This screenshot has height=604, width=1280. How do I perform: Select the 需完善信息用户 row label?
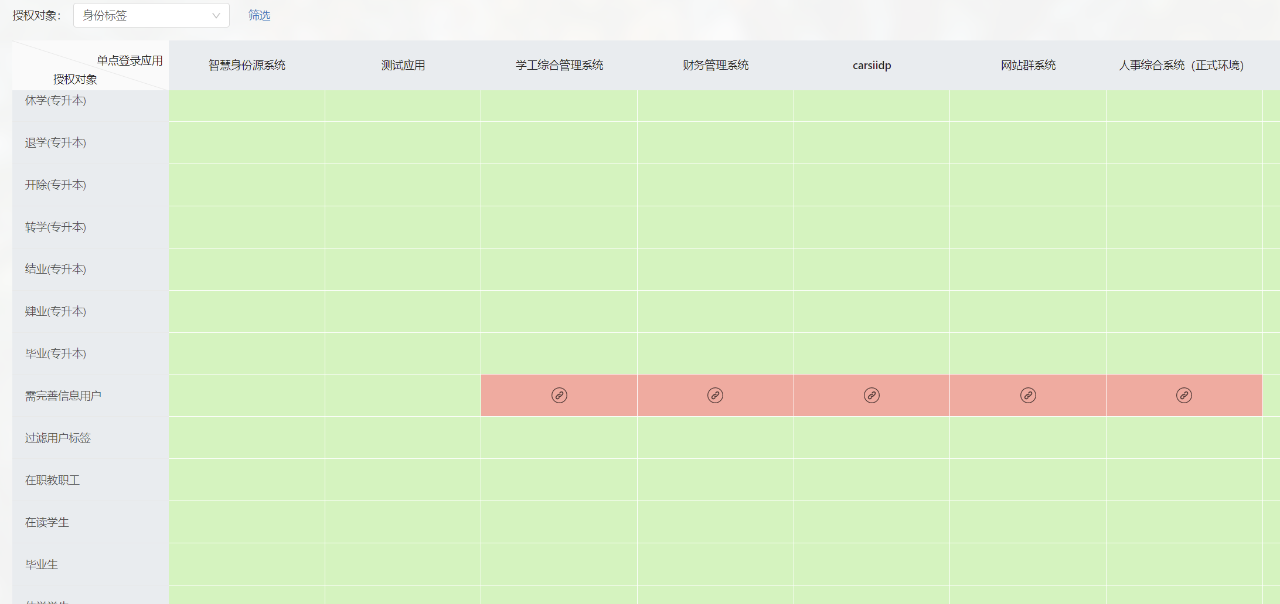pyautogui.click(x=63, y=396)
